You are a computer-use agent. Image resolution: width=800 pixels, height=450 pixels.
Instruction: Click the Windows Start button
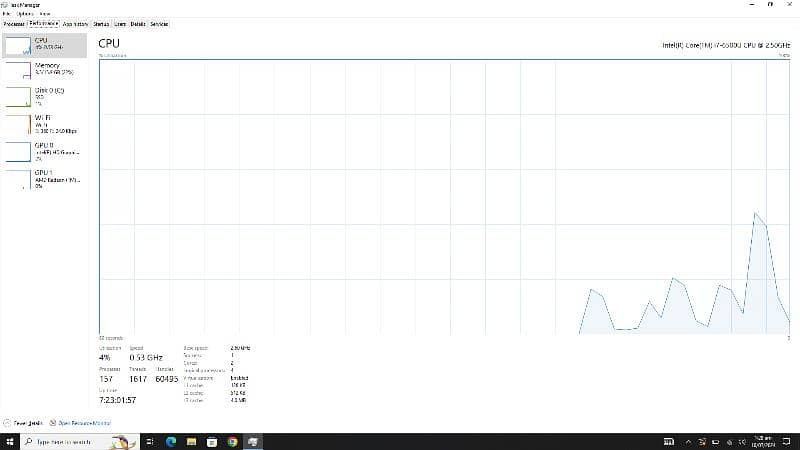[x=10, y=441]
